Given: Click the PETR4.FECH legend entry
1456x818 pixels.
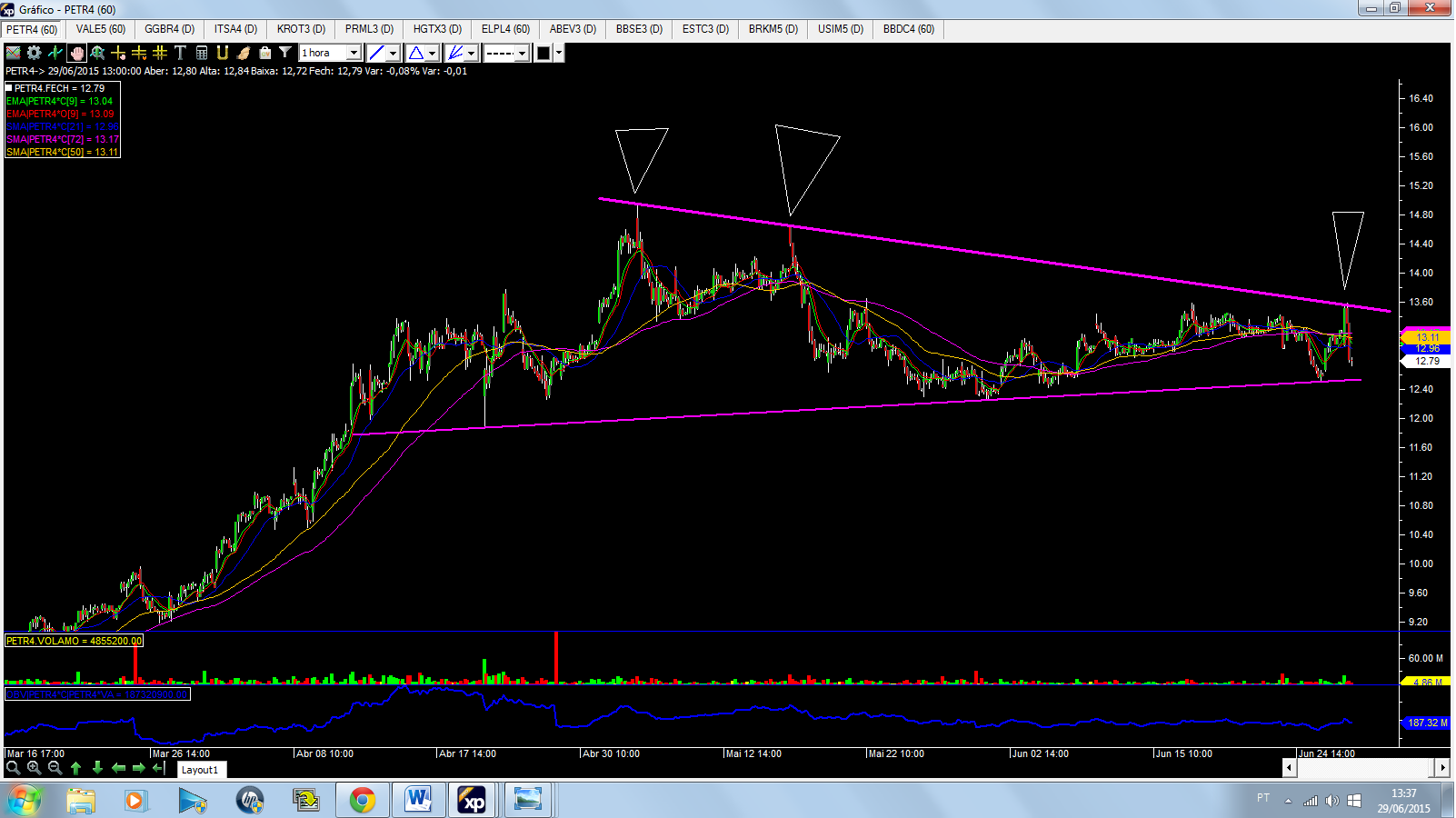Looking at the screenshot, I should 60,88.
